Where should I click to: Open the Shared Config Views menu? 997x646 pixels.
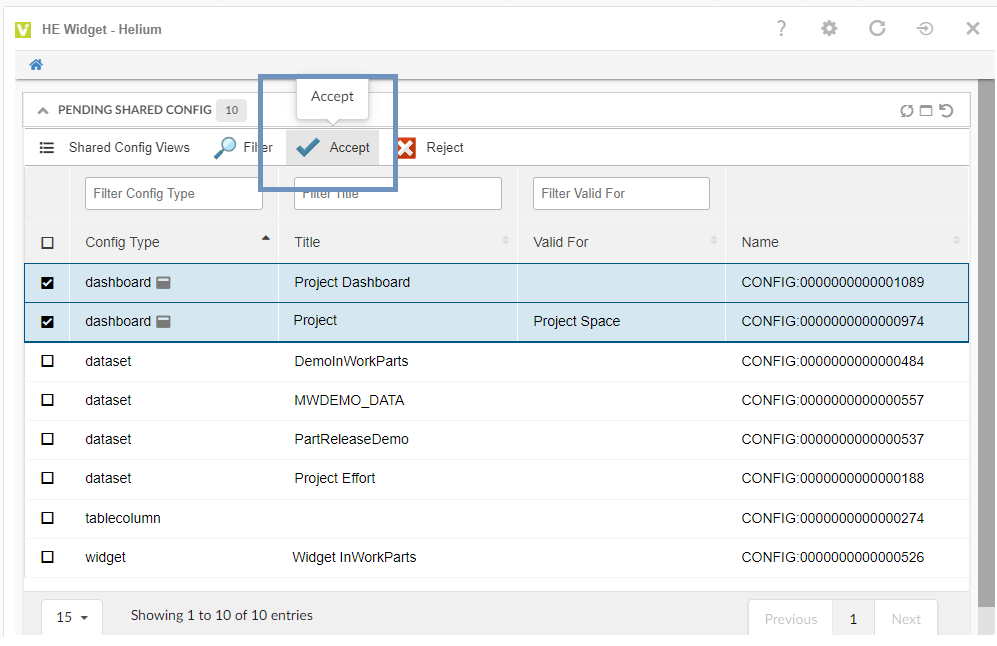(115, 148)
